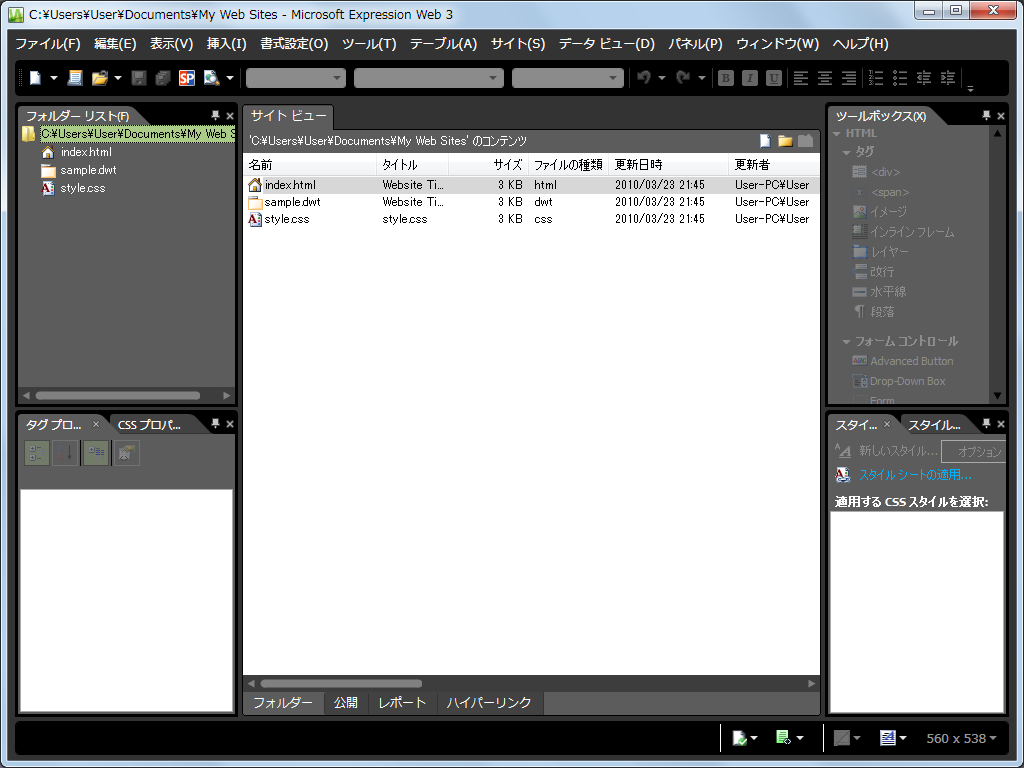Click the インライン フレーム item in toolbox
Viewport: 1024px width, 768px height.
tap(903, 232)
